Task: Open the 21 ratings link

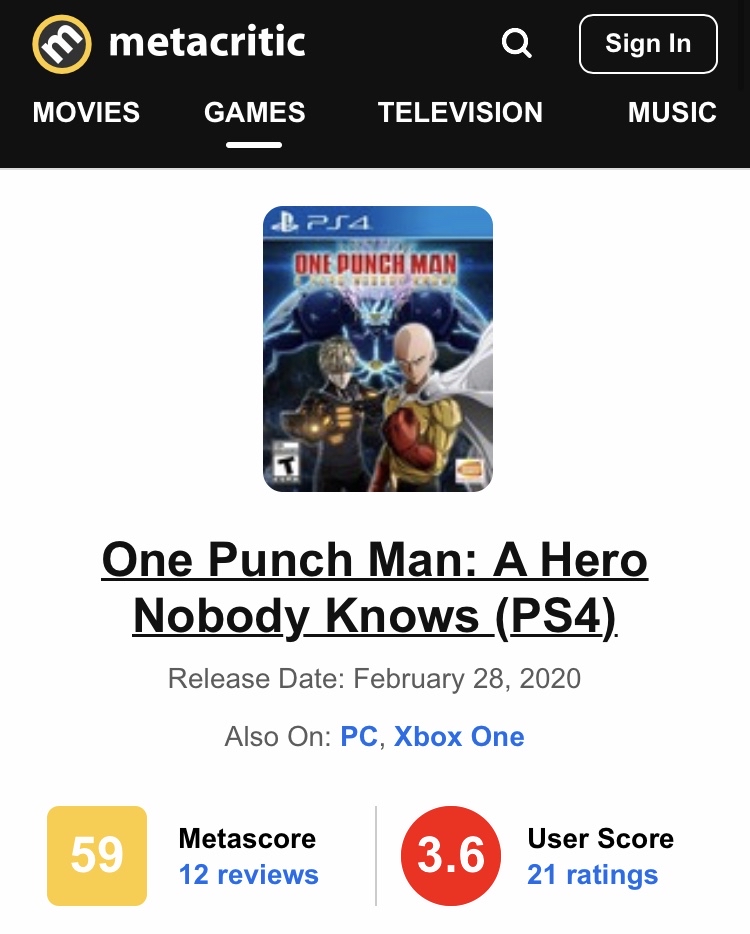Action: (x=593, y=875)
